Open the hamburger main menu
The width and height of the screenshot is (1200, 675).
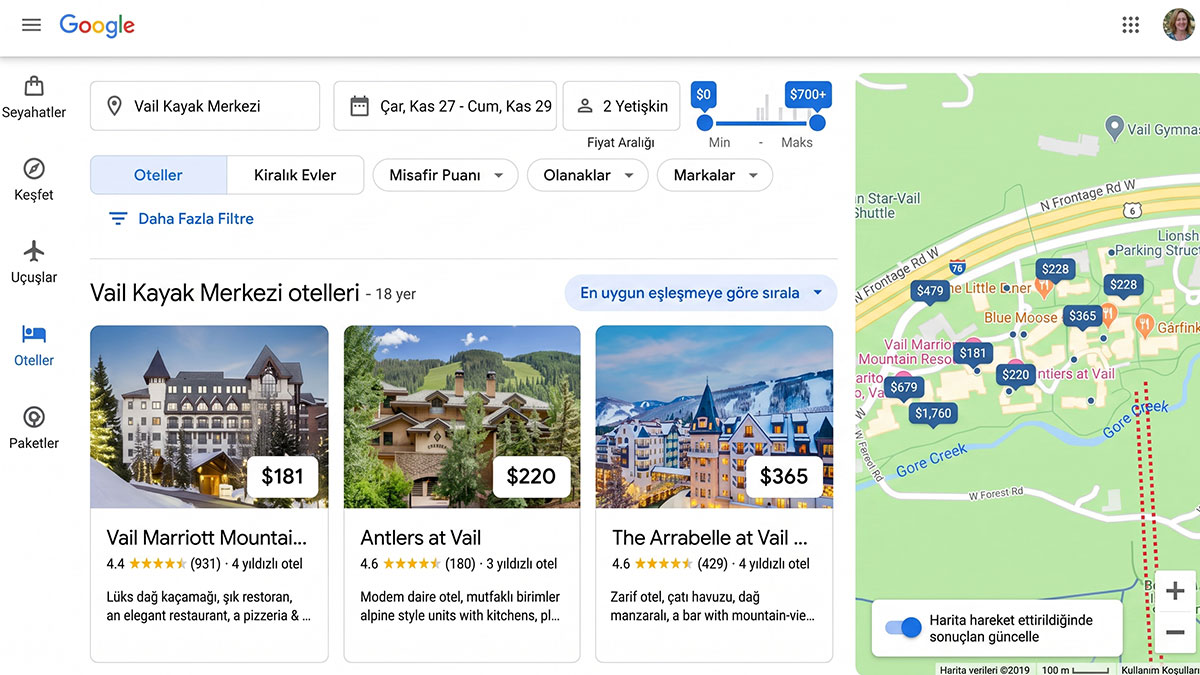point(31,25)
